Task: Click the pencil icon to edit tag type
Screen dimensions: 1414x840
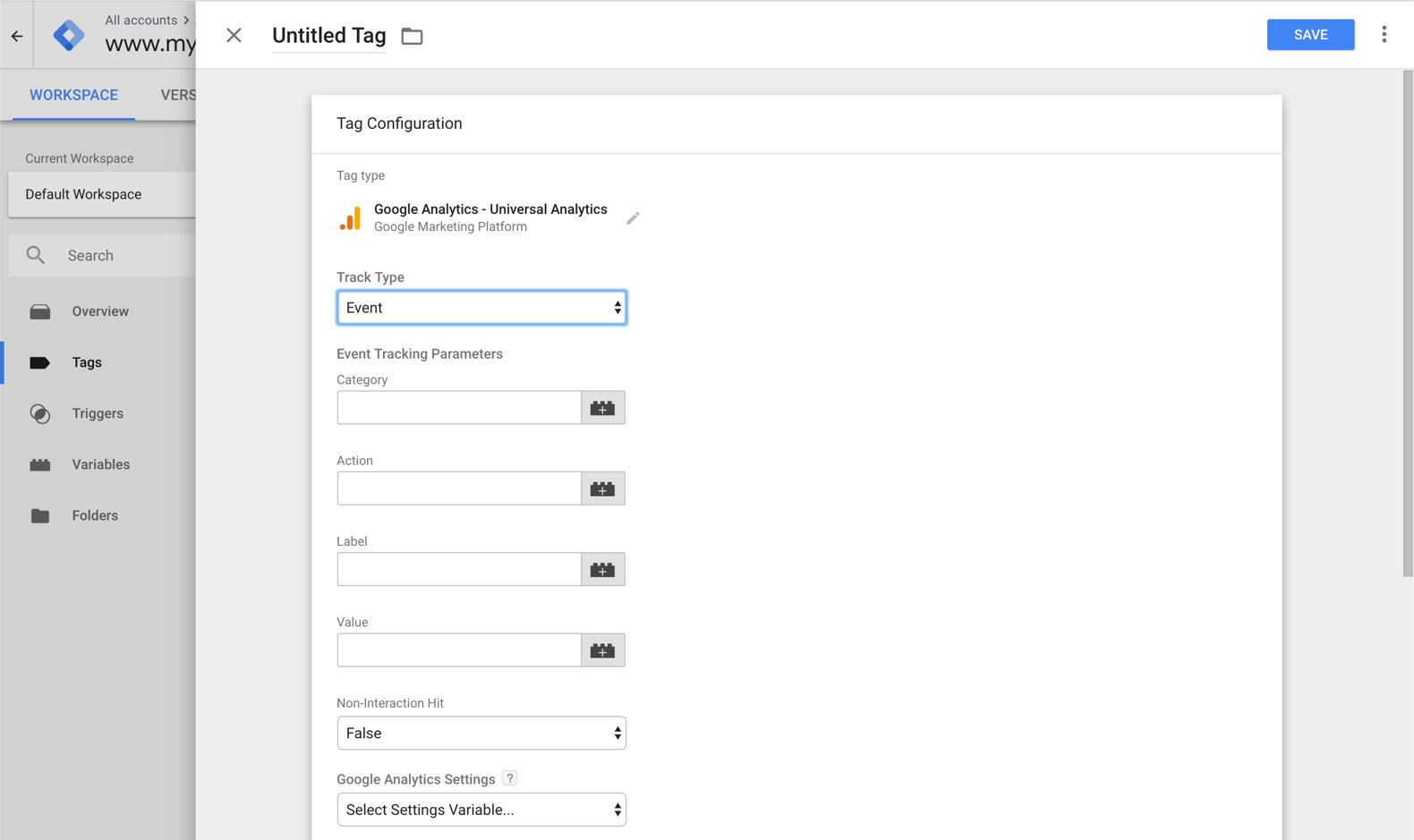Action: pyautogui.click(x=633, y=218)
